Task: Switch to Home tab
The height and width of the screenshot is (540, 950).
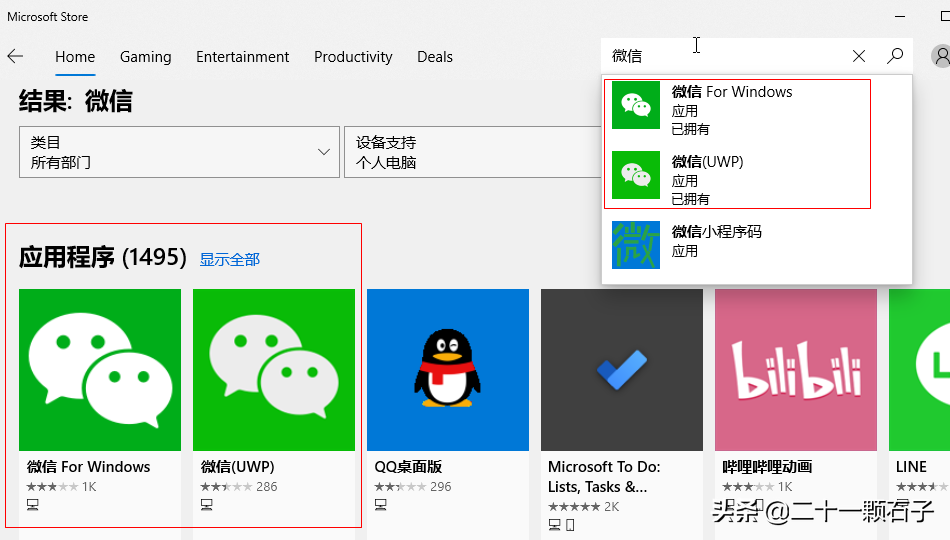Action: pyautogui.click(x=75, y=57)
